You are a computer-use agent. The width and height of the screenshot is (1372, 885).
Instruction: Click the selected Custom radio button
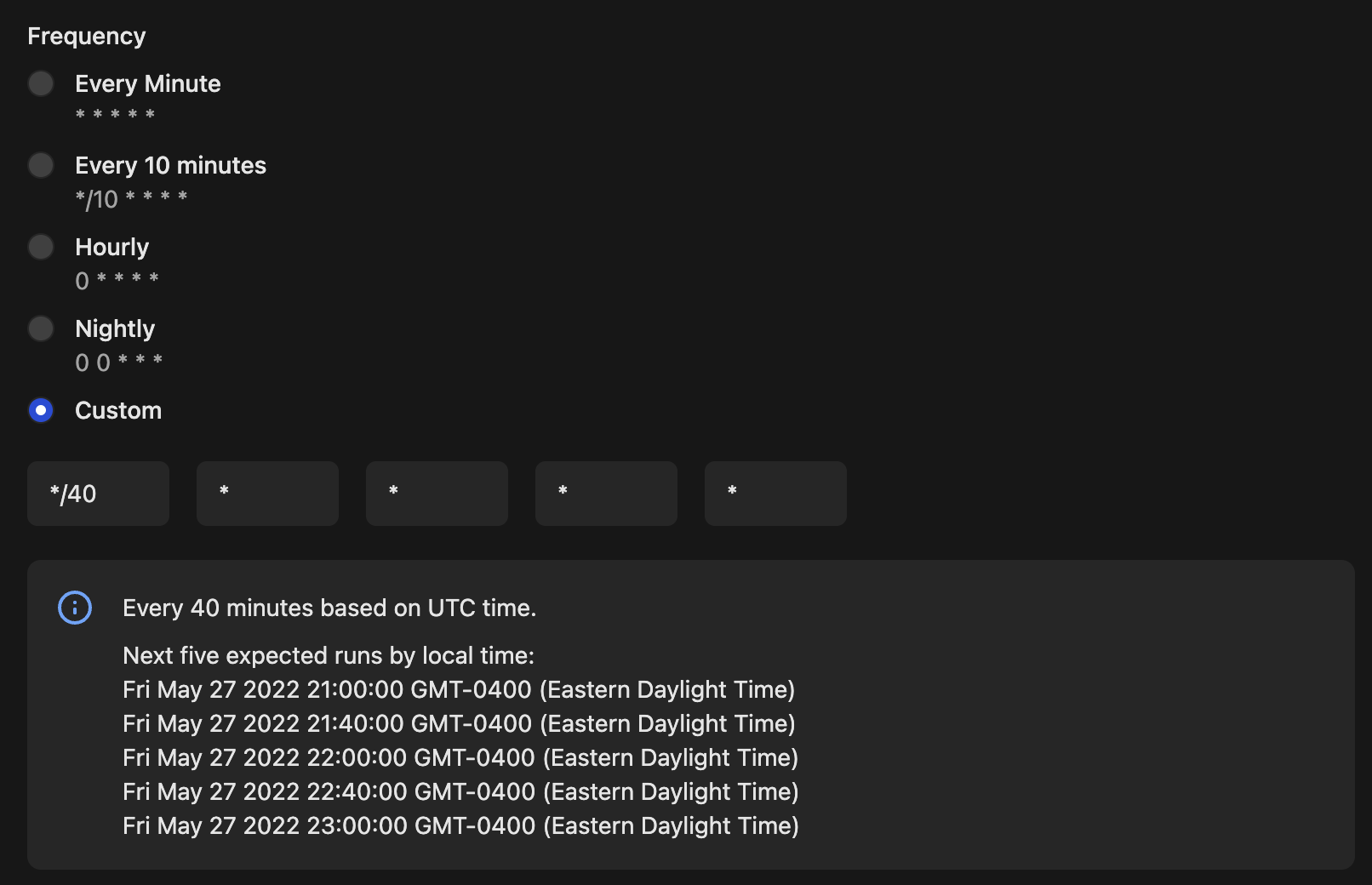point(41,410)
